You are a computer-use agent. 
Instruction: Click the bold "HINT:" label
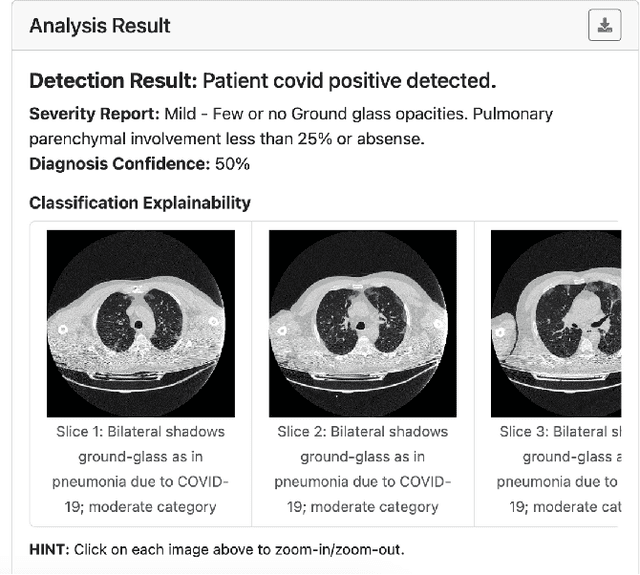point(51,549)
